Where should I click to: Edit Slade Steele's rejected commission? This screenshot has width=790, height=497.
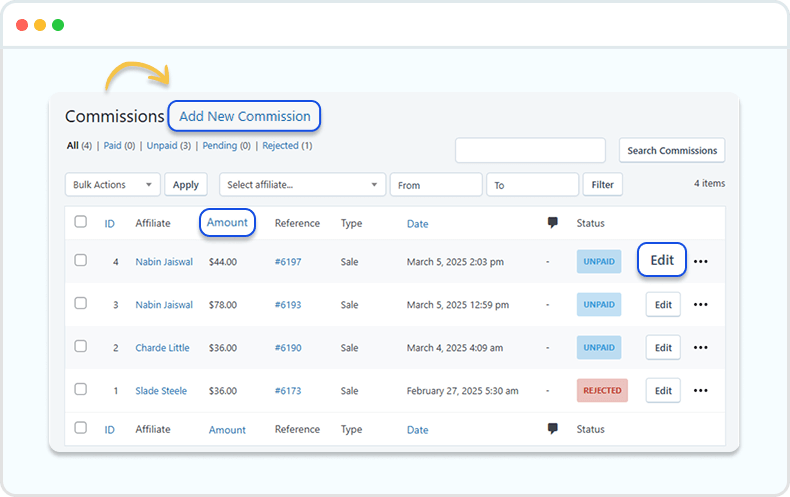coord(663,390)
